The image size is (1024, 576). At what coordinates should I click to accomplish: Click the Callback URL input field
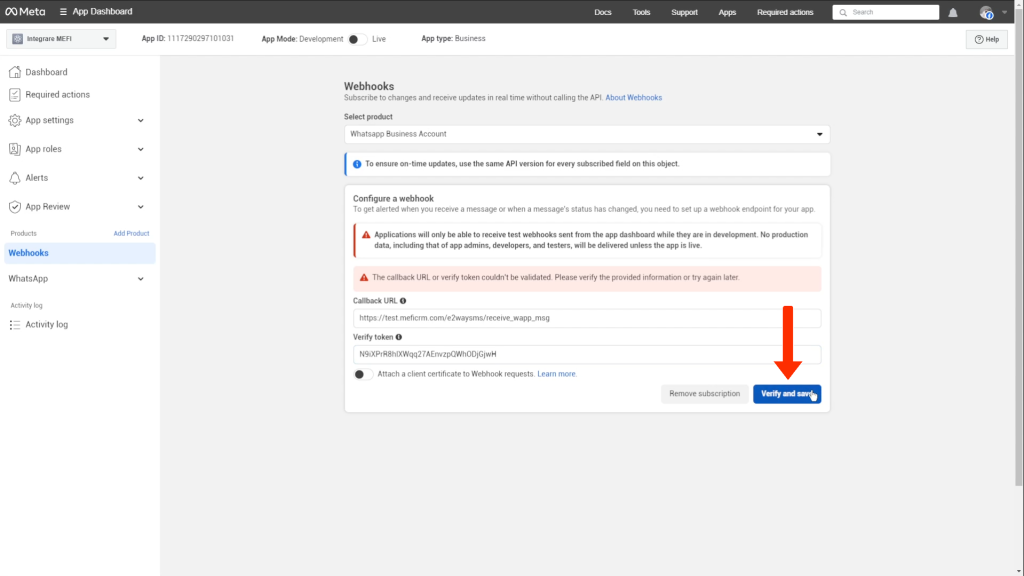coord(586,318)
